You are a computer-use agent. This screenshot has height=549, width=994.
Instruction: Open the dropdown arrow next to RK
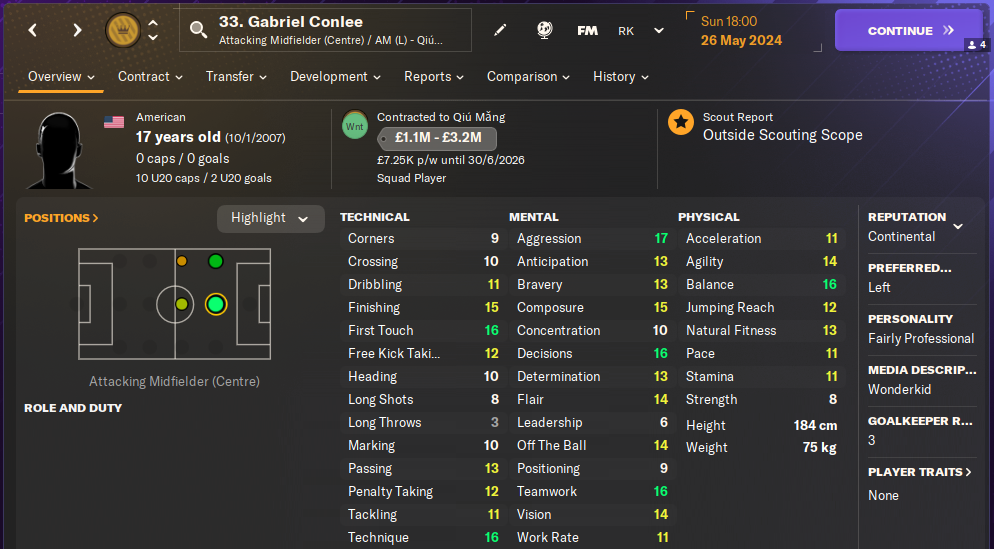659,31
